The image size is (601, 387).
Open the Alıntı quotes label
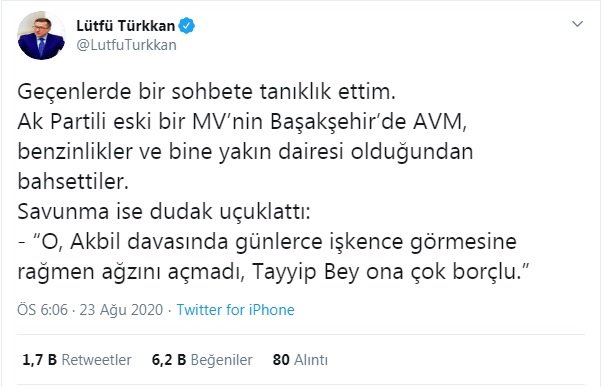point(311,360)
